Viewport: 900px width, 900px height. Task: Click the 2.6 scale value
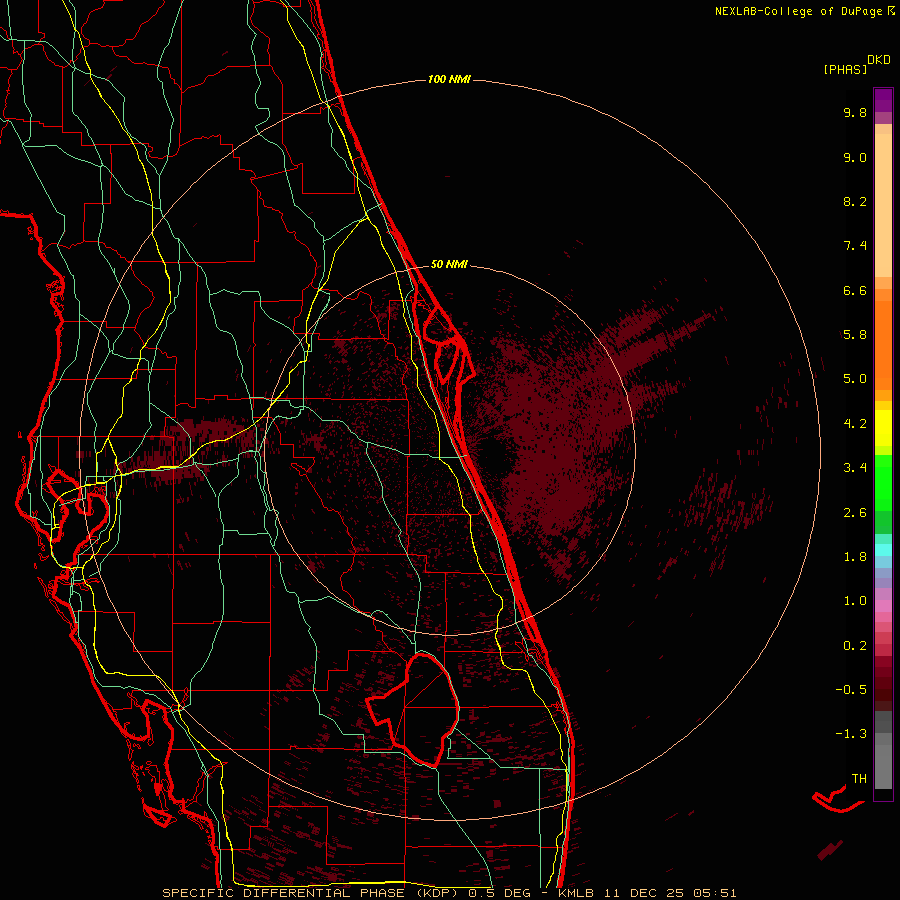click(855, 513)
